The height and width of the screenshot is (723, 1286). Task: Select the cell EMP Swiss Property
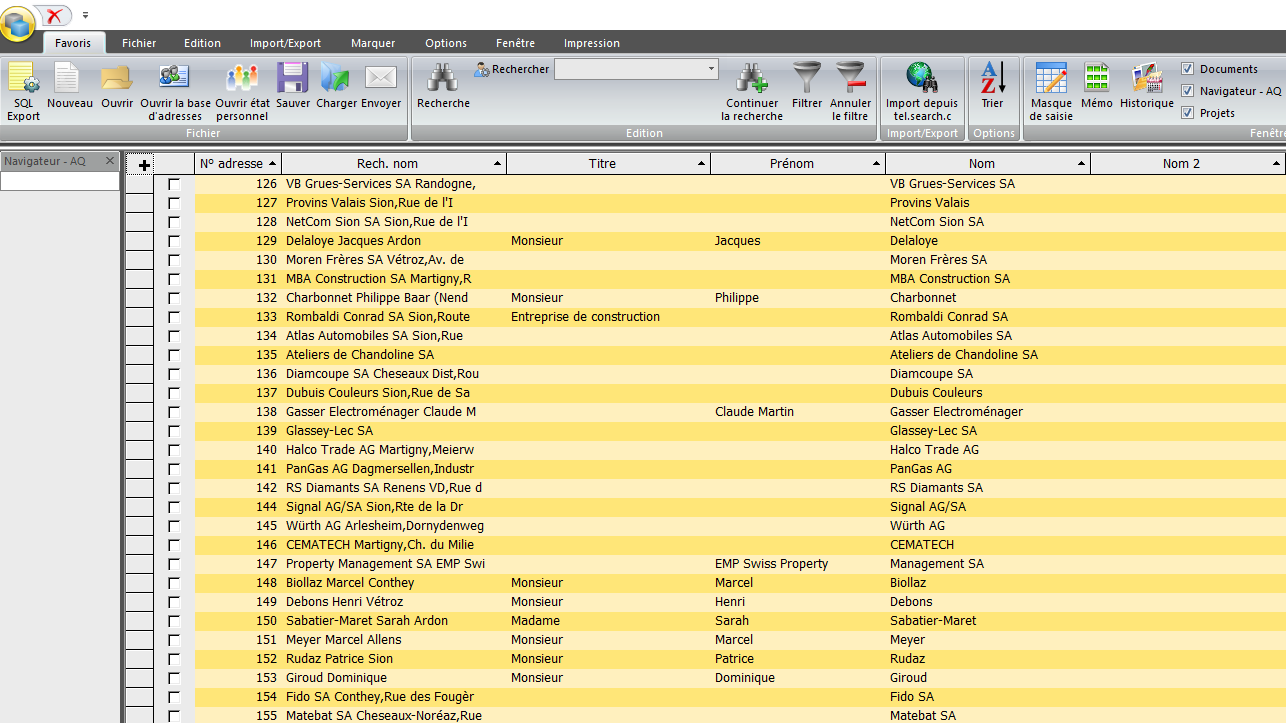point(798,564)
